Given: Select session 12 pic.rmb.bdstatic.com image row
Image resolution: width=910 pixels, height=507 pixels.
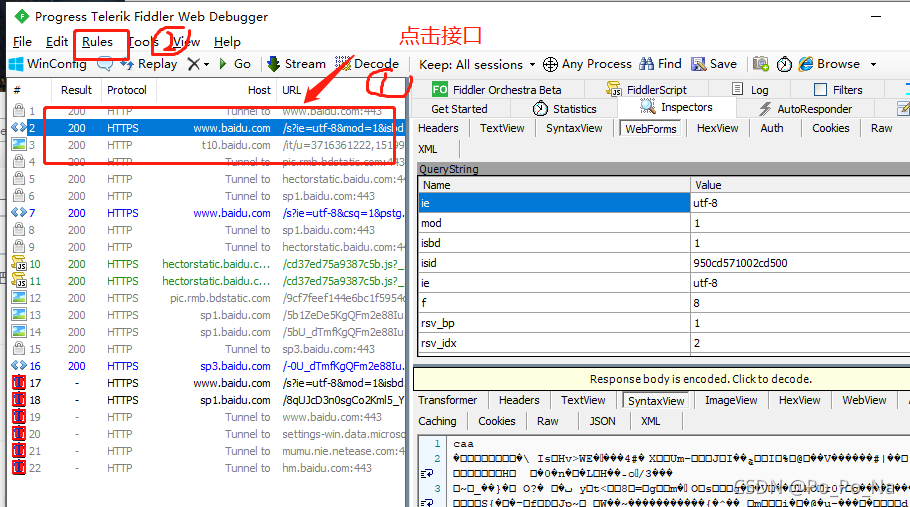Looking at the screenshot, I should pos(208,298).
